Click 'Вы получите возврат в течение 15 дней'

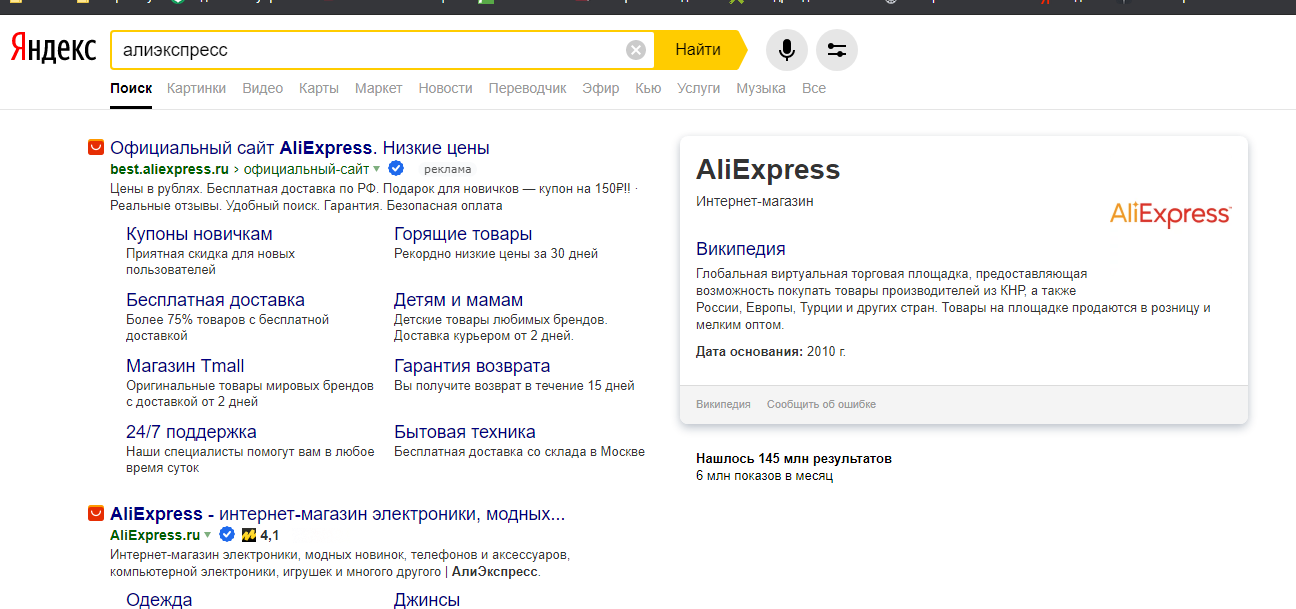(514, 386)
